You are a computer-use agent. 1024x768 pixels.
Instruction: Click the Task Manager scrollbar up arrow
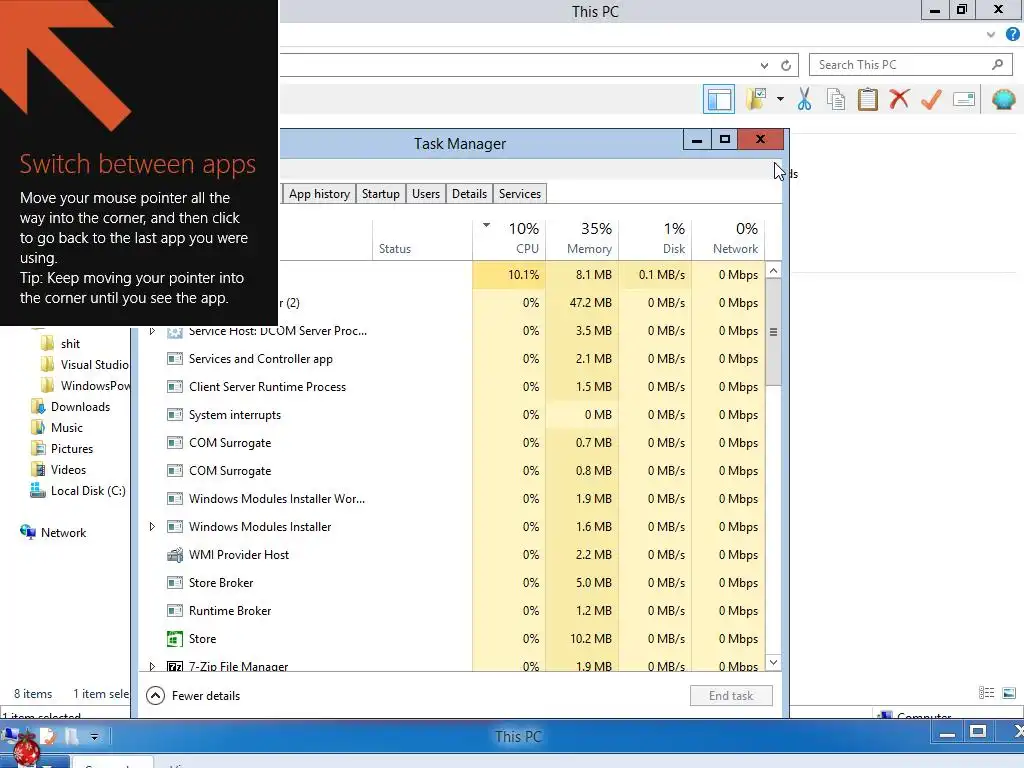tap(773, 270)
